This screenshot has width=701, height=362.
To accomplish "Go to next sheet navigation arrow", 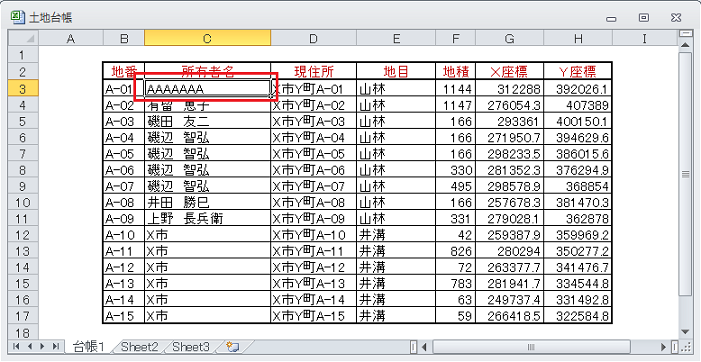I will coord(42,346).
